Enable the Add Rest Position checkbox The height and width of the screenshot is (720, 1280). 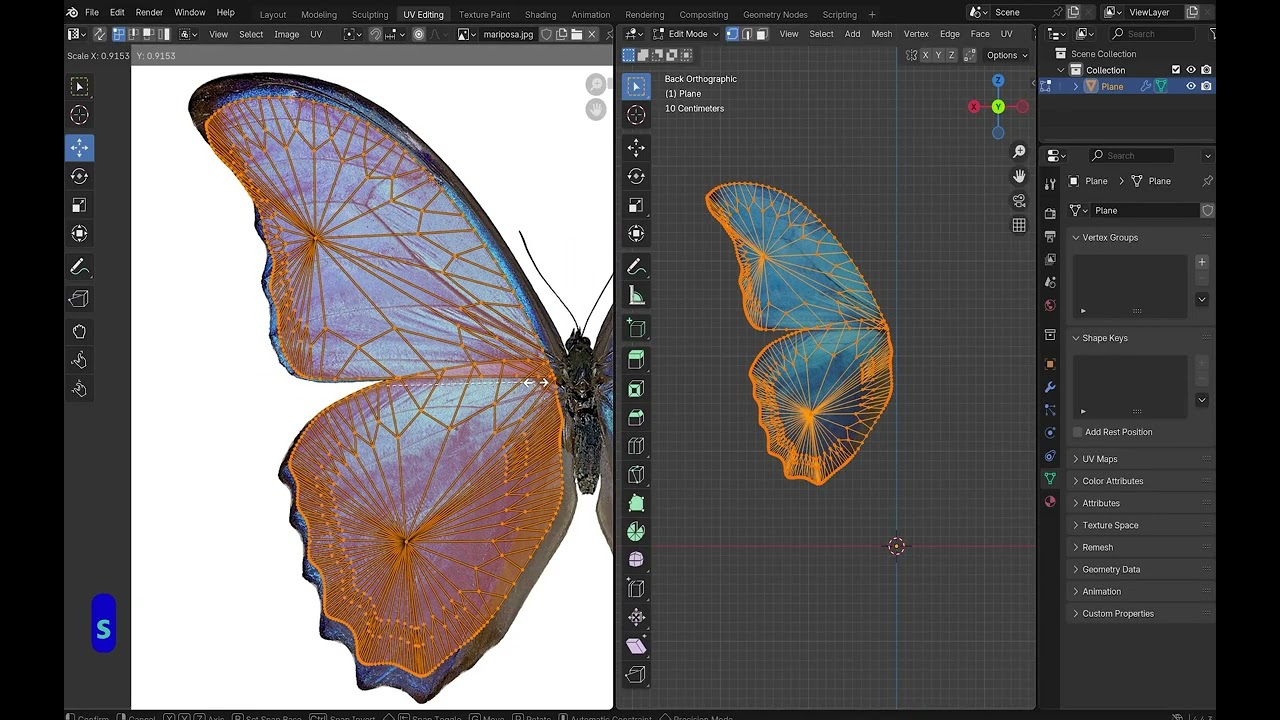pos(1078,432)
